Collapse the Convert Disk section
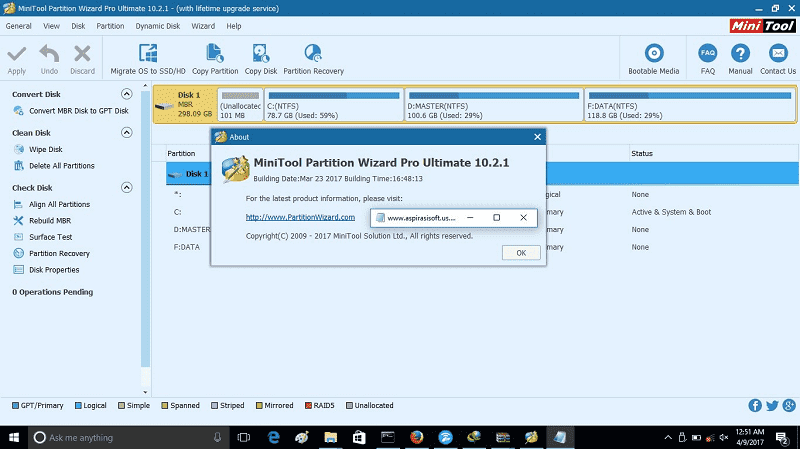Screen dimensions: 800x449 tap(127, 94)
